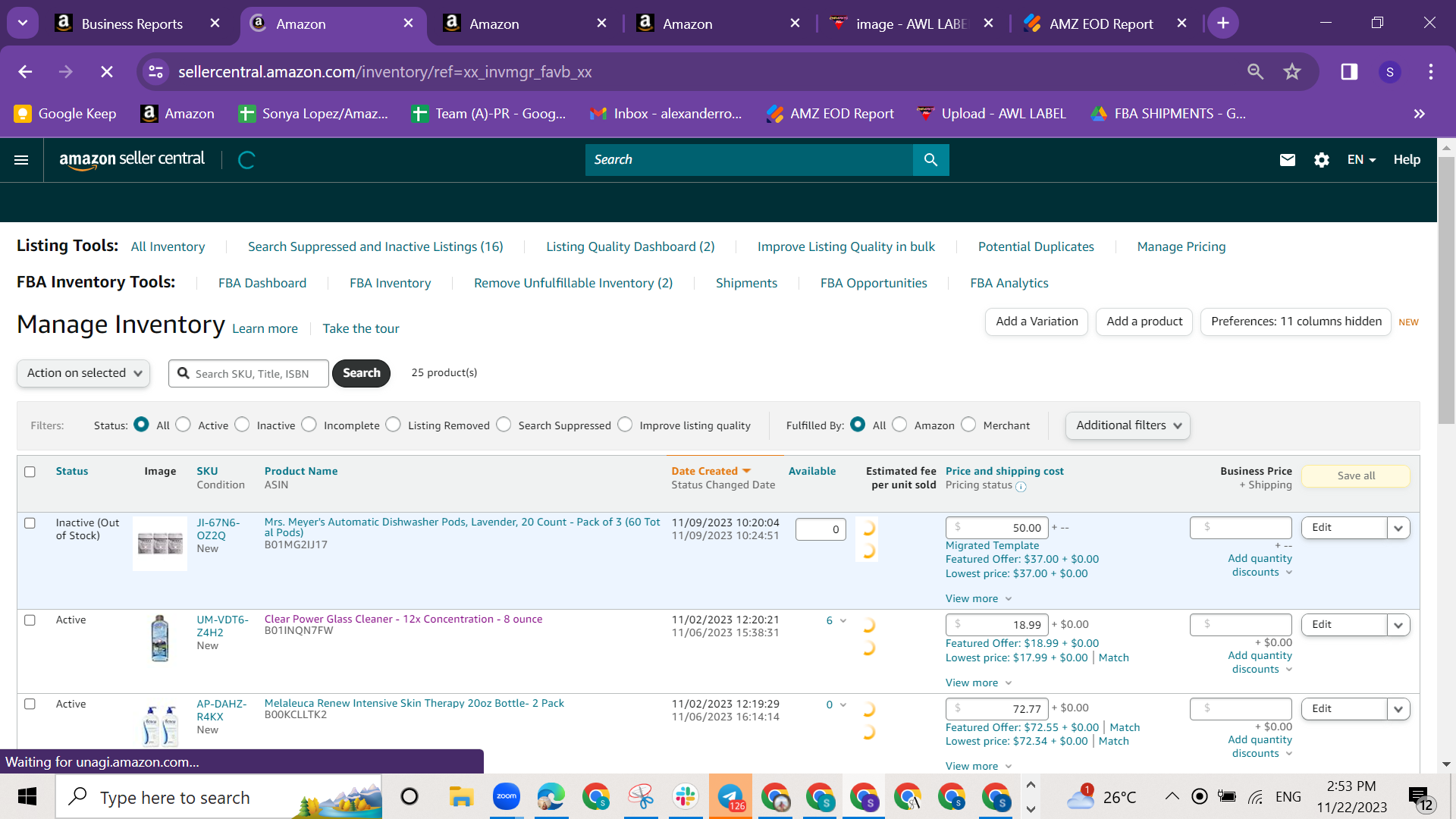
Task: Open the Seller Central messages envelope
Action: (1288, 160)
